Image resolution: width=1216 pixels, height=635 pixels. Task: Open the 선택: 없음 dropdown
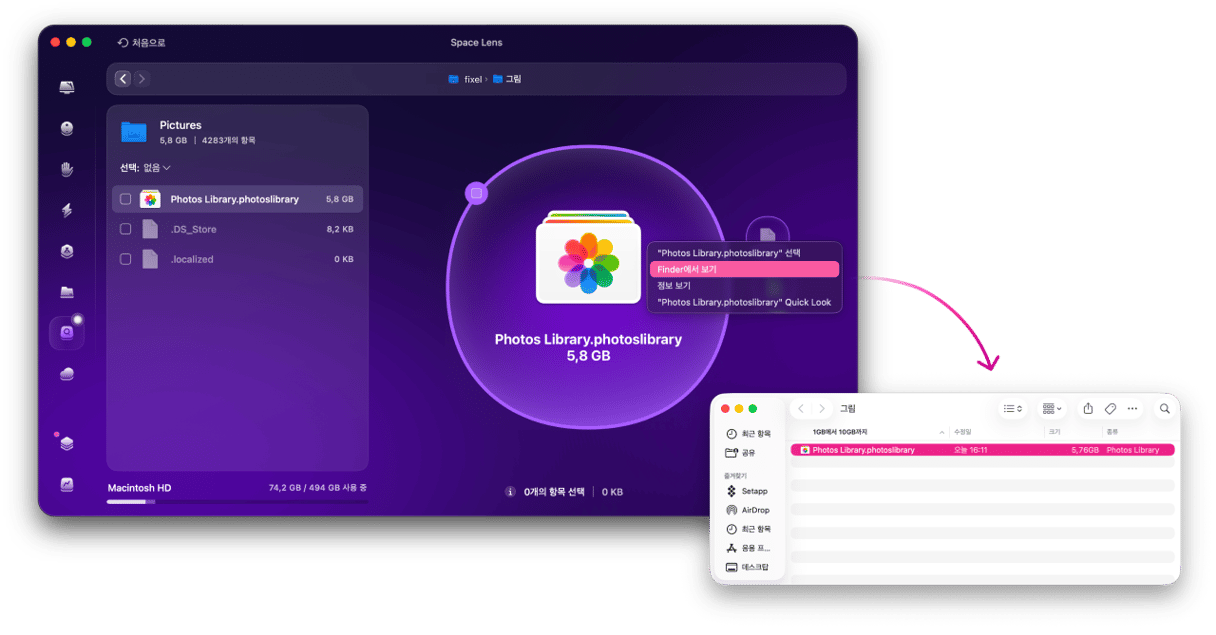(146, 168)
